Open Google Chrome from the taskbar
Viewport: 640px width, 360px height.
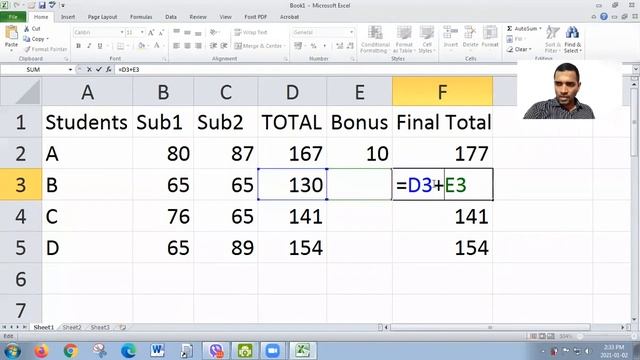click(x=71, y=351)
